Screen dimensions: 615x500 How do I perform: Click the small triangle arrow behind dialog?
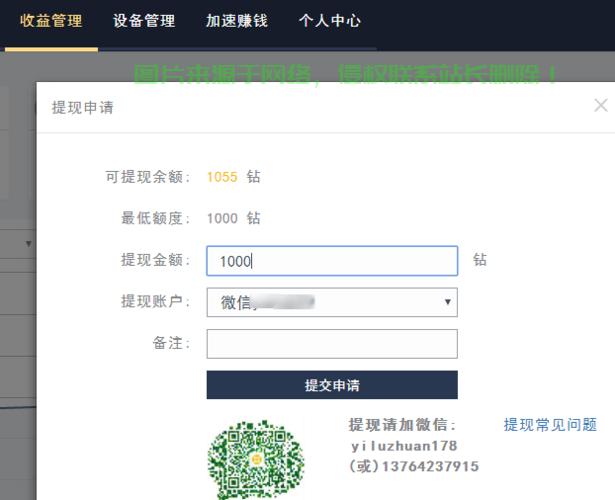(x=28, y=243)
